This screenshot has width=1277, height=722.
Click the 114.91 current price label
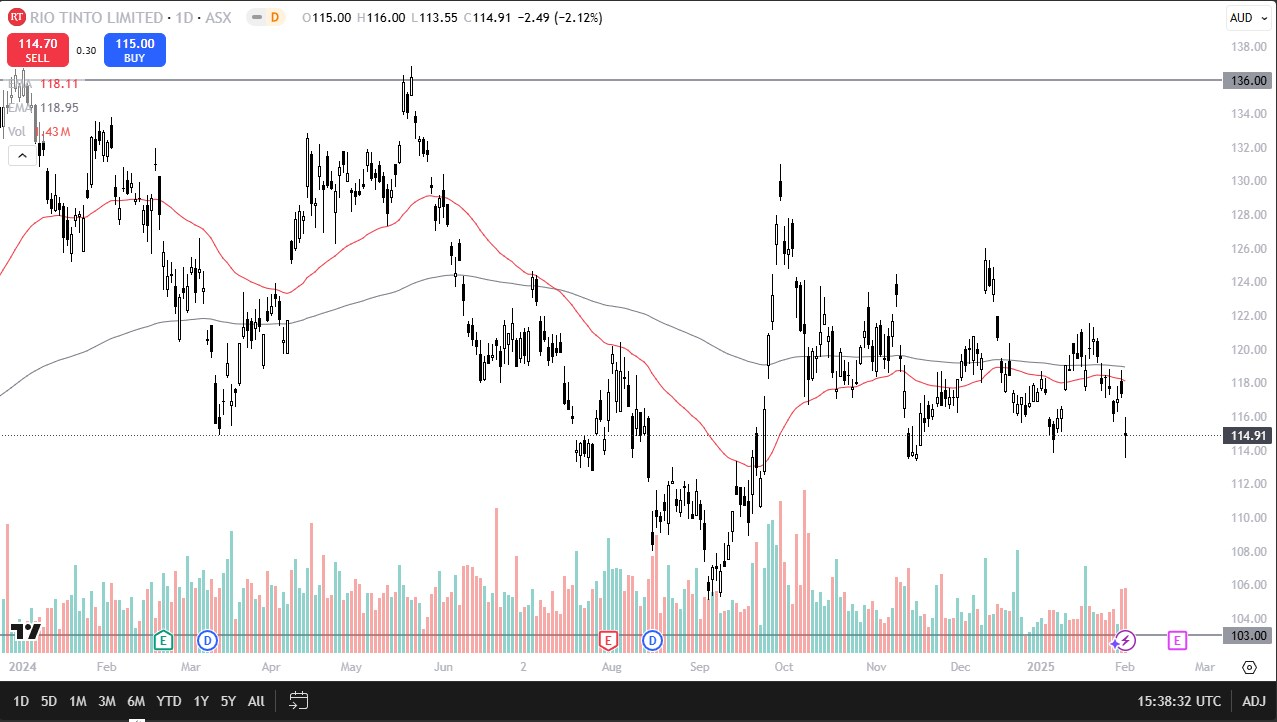point(1246,435)
